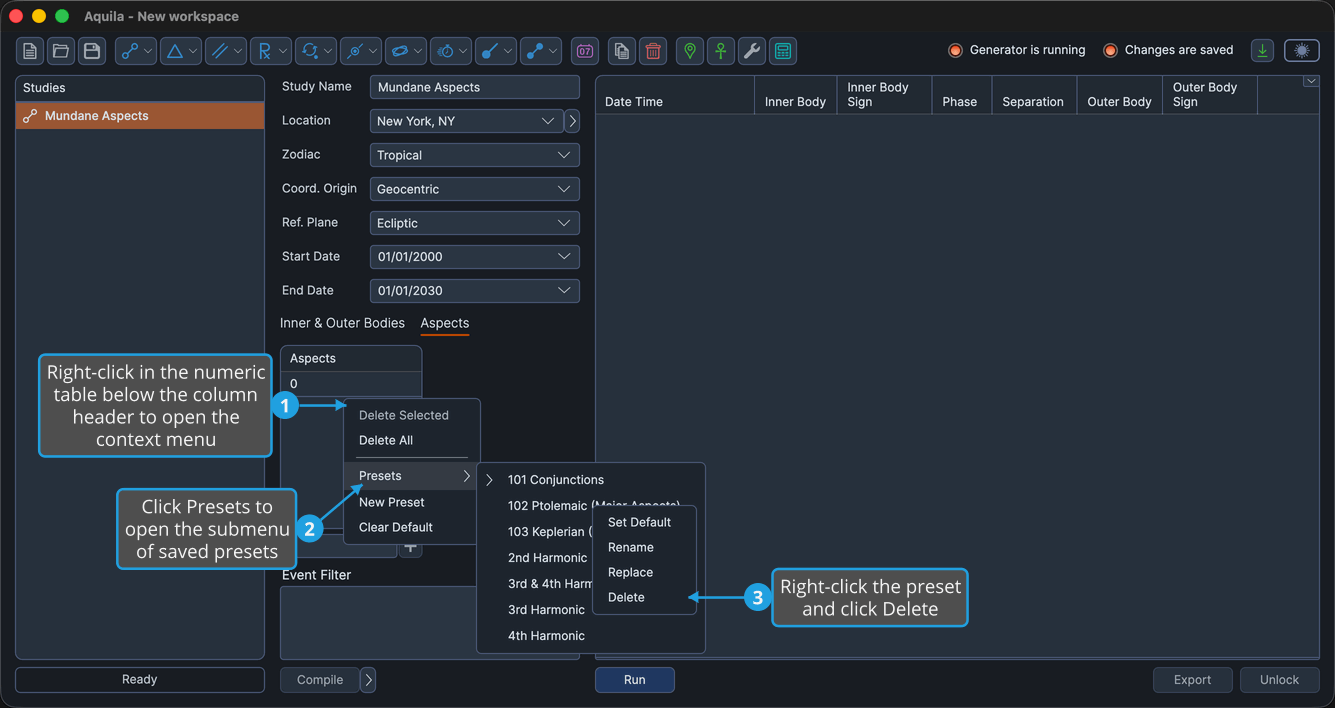Select 4th Harmonic preset
The image size is (1335, 708).
546,636
